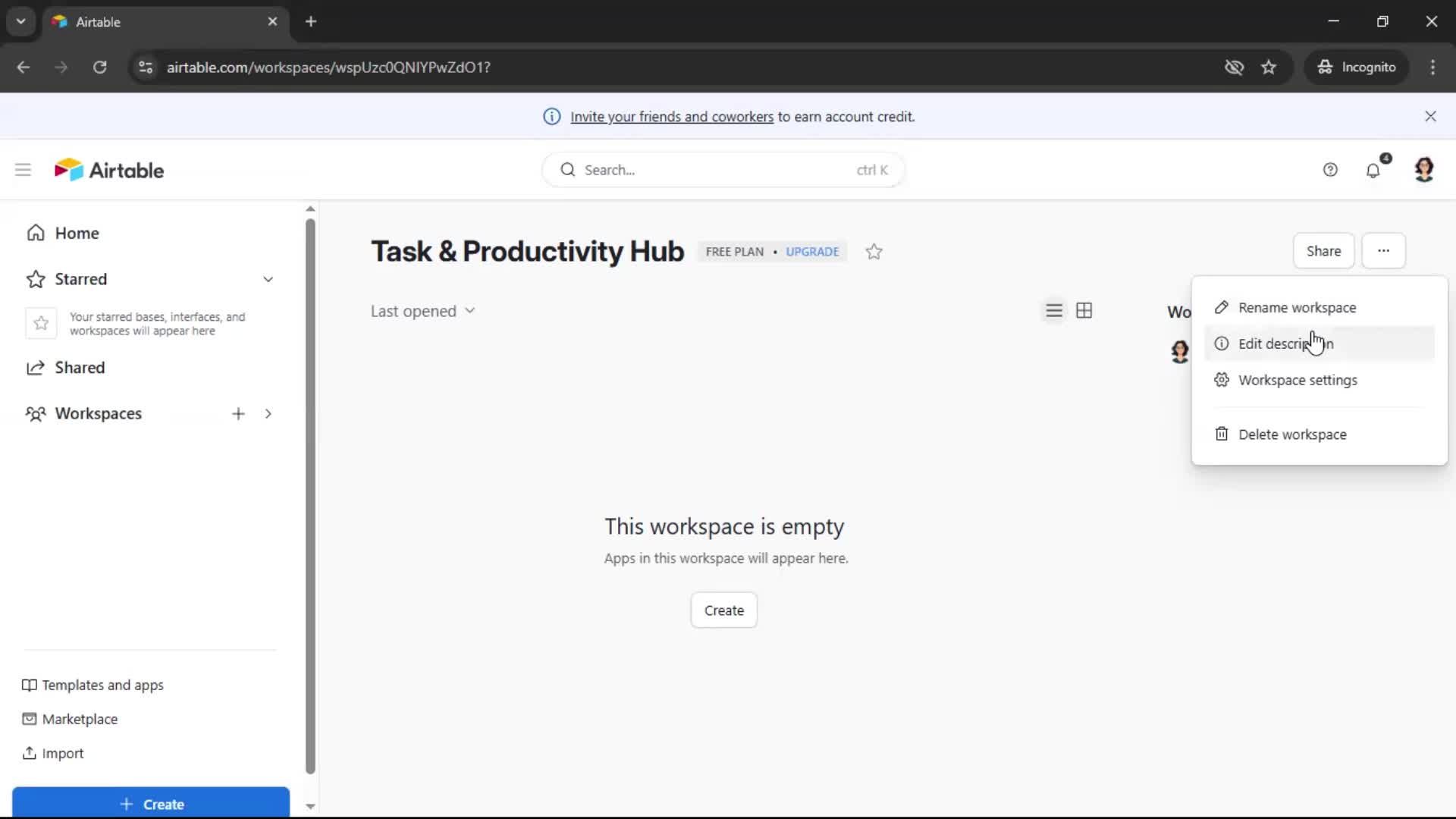Open the site information icon
Screen dimensions: 1456x819
click(x=146, y=67)
